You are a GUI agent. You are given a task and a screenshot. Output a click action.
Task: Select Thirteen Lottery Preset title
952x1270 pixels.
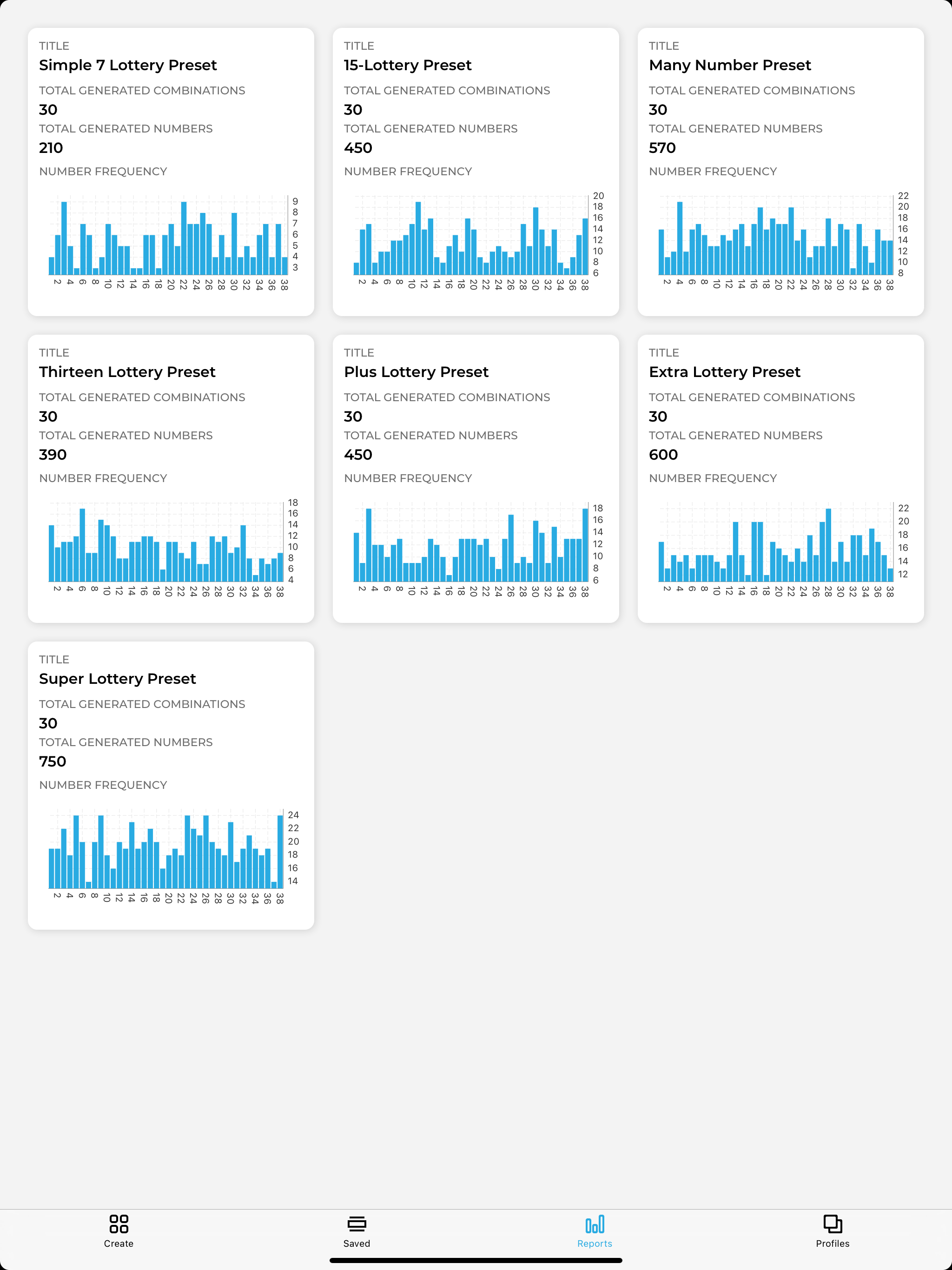[x=127, y=372]
